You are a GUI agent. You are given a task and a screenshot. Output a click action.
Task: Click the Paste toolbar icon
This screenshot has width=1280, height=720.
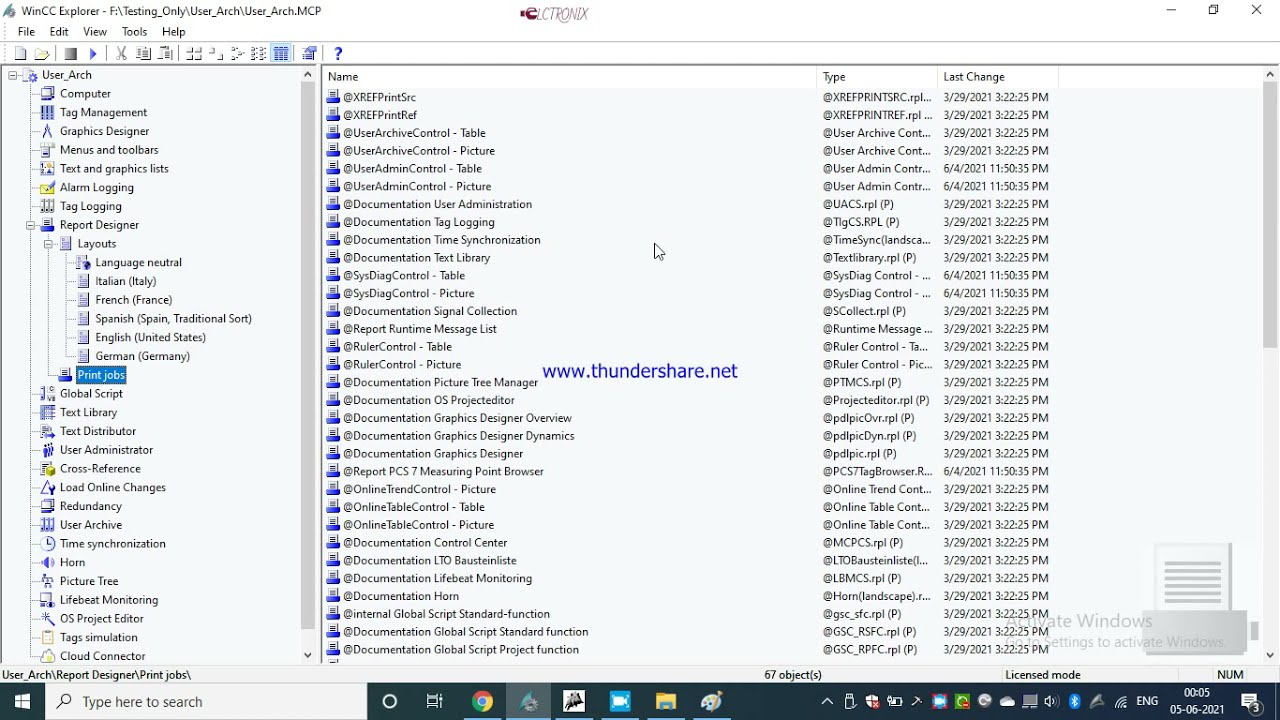(x=166, y=54)
